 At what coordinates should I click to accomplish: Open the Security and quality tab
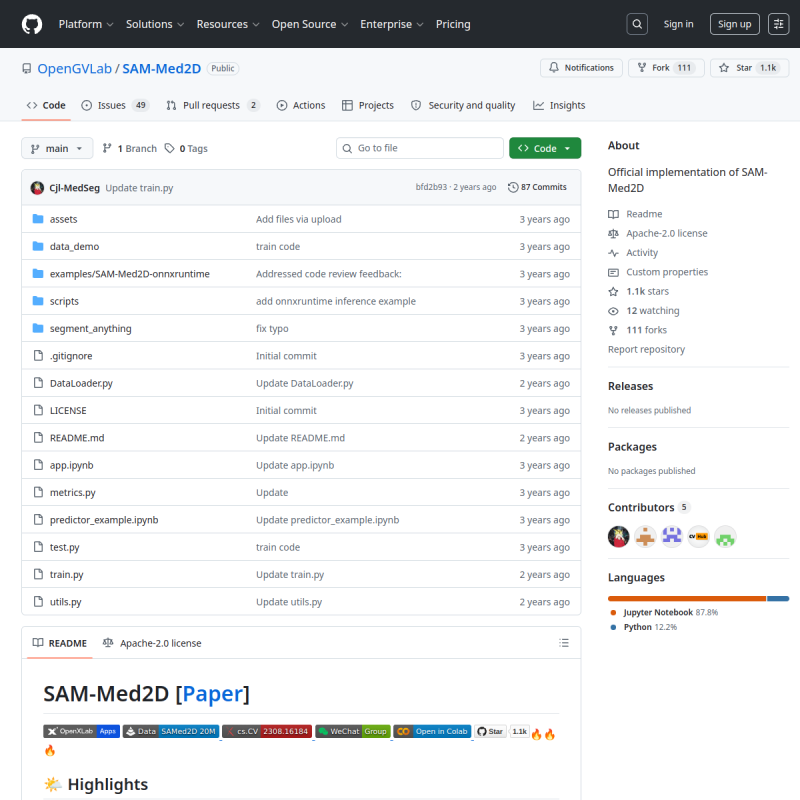coord(463,105)
